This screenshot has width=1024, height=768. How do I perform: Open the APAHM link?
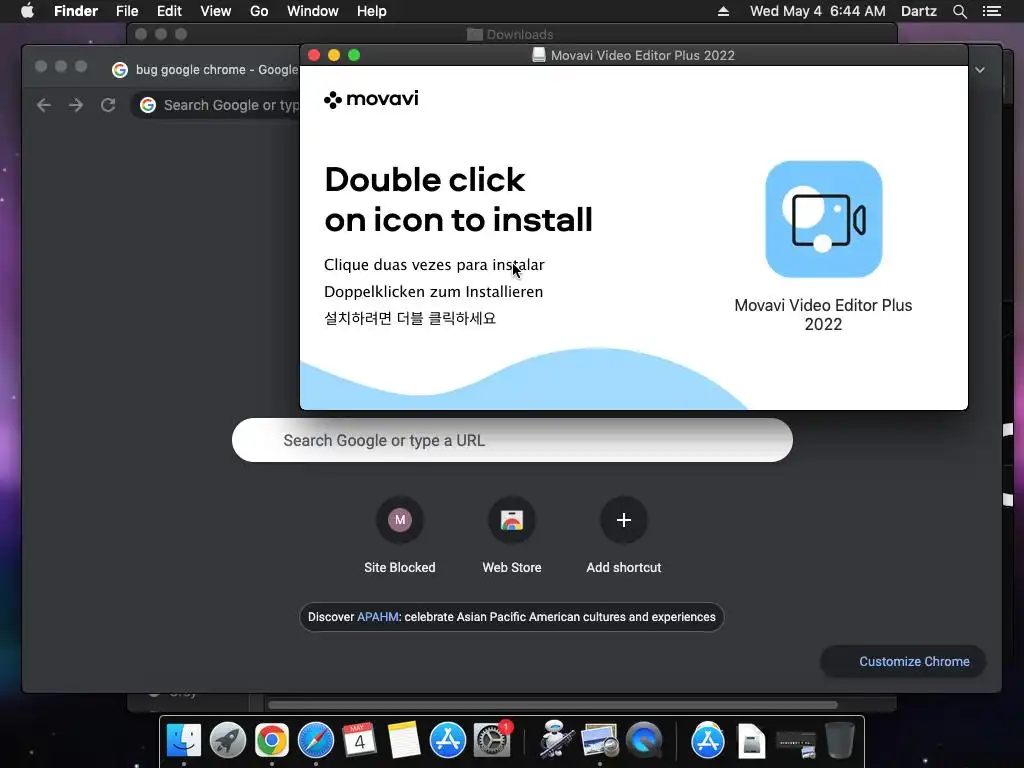377,616
